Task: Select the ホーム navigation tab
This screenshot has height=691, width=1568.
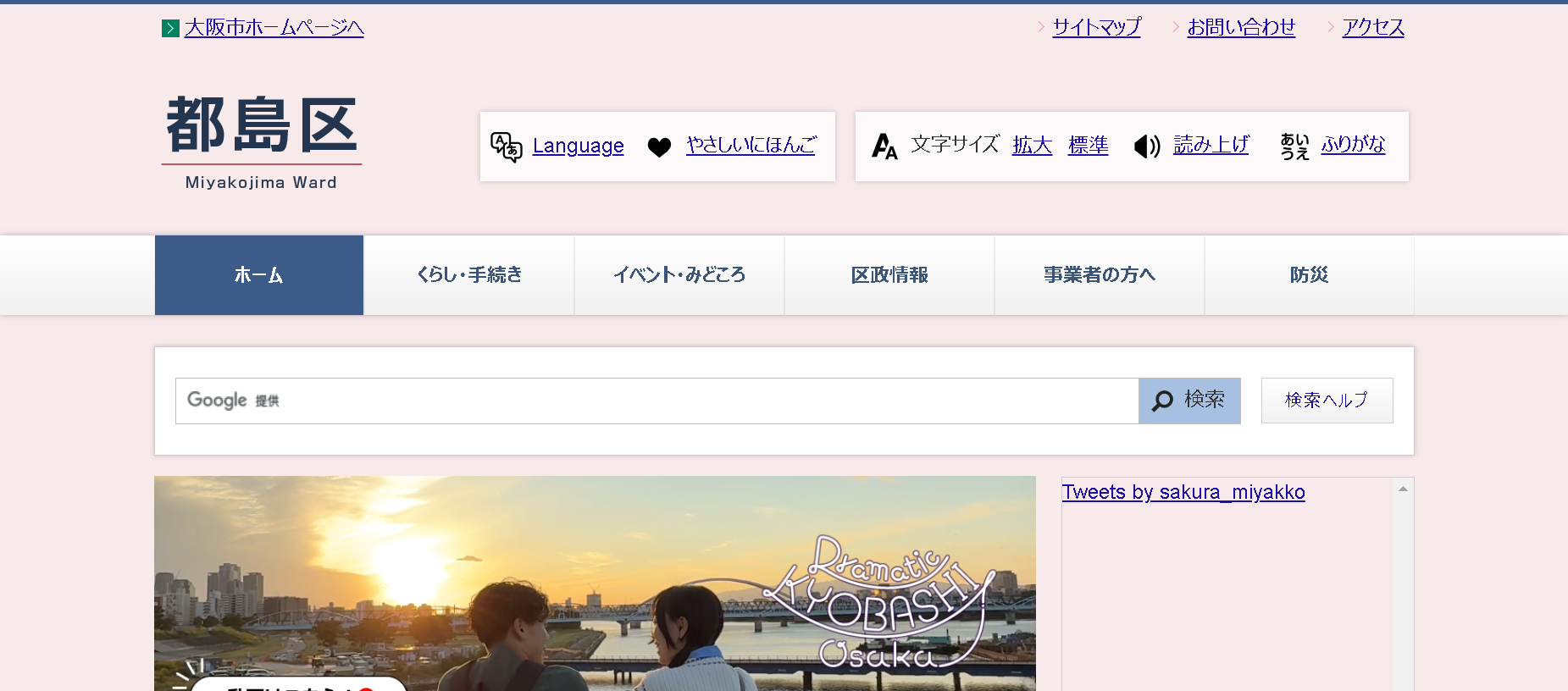Action: (x=259, y=275)
